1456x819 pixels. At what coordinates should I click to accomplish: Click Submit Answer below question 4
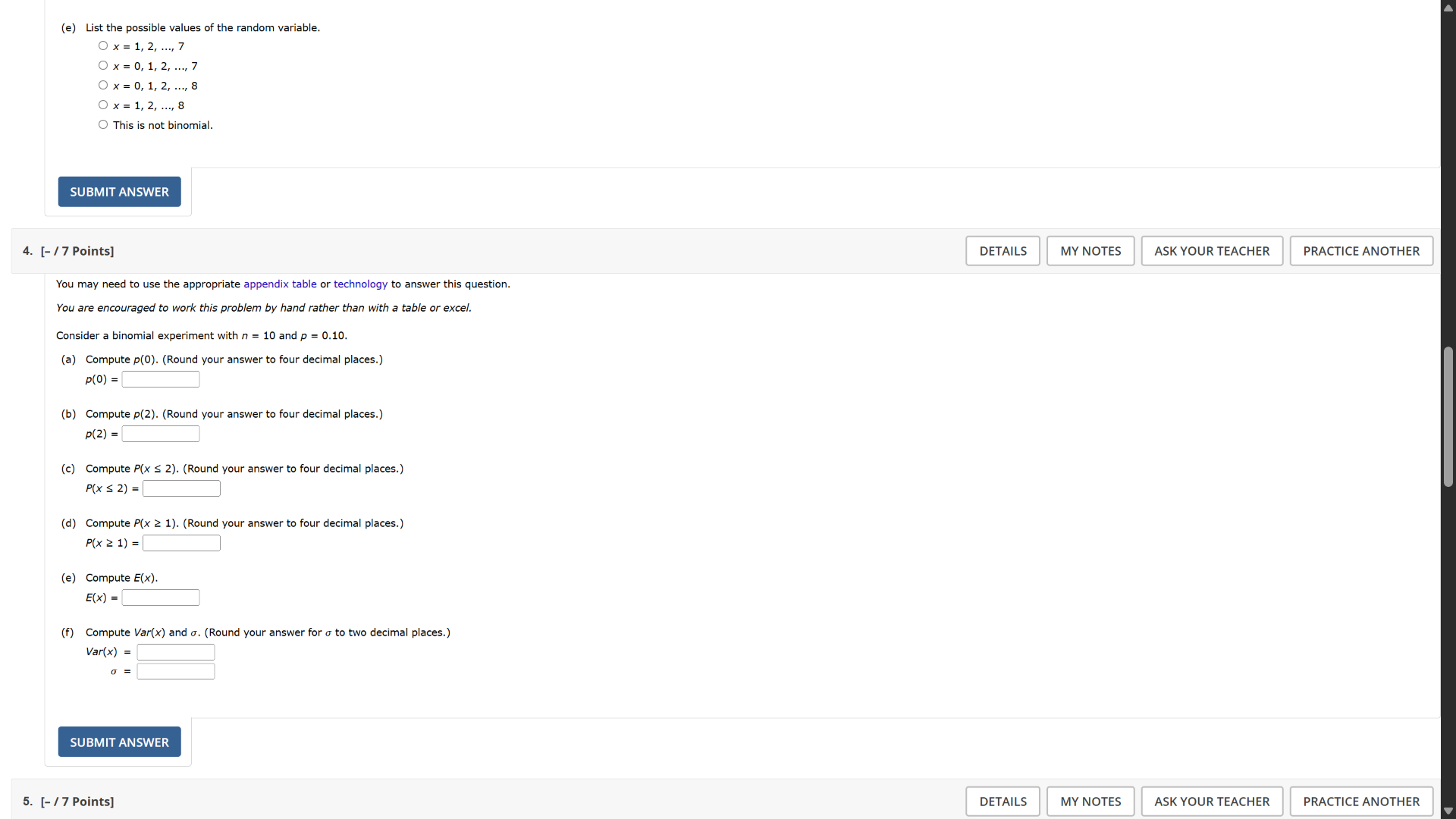(x=119, y=742)
